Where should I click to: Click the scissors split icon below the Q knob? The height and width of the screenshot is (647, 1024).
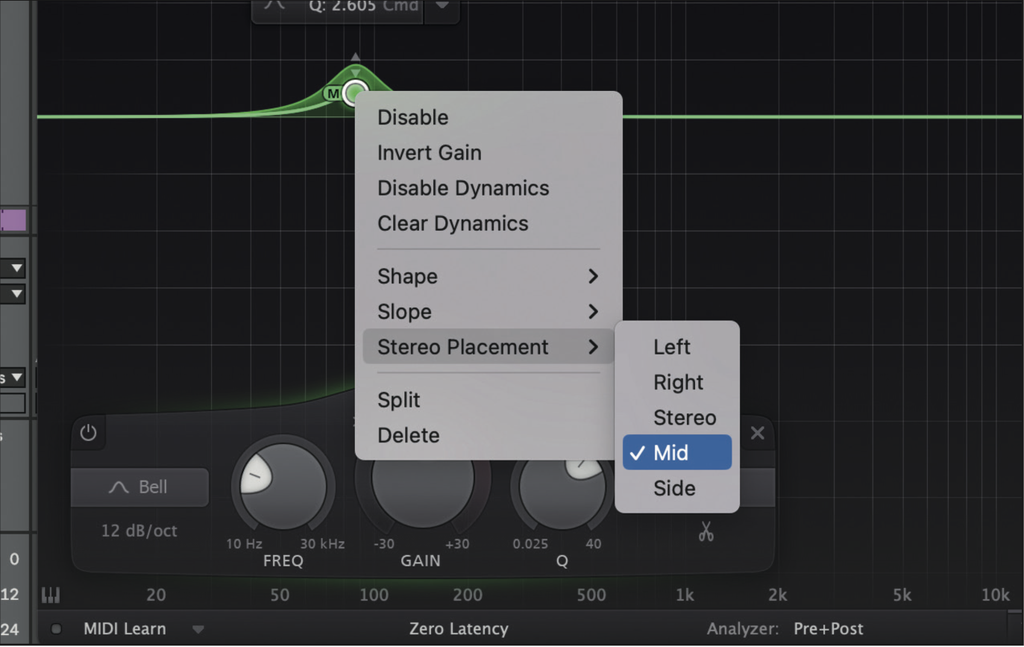(706, 532)
